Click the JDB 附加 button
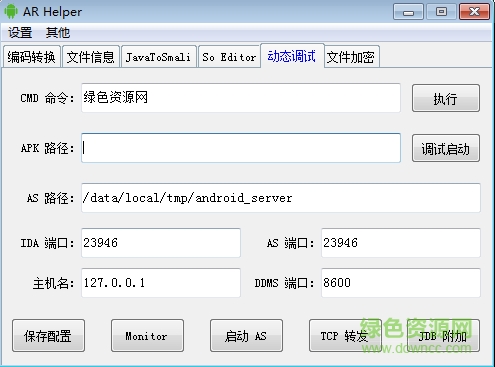Screen dimensions: 495x367 coord(443,336)
